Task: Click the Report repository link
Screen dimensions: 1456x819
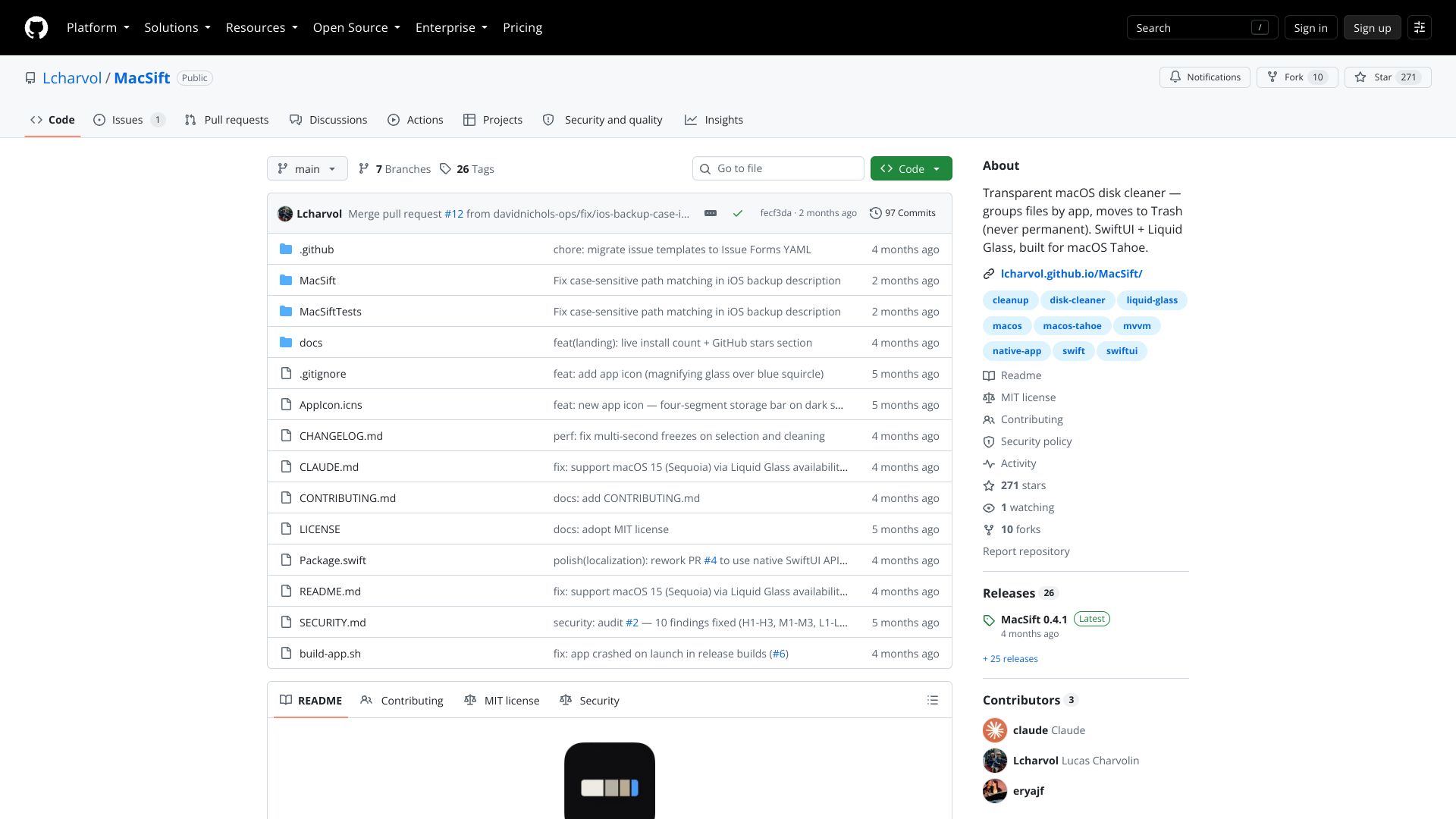Action: click(x=1026, y=551)
